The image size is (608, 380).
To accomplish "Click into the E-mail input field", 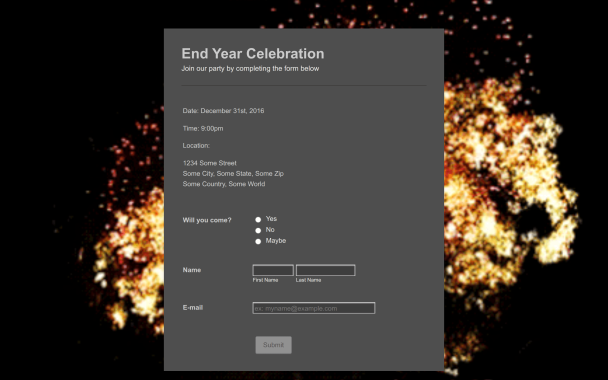I will [x=314, y=308].
